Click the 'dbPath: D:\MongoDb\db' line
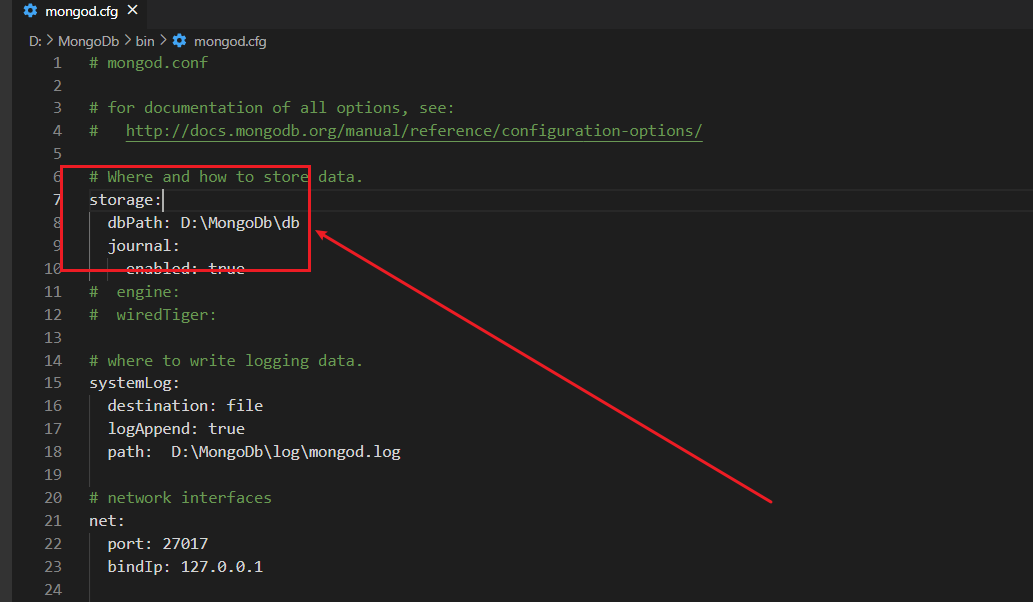The width and height of the screenshot is (1033, 602). click(204, 223)
